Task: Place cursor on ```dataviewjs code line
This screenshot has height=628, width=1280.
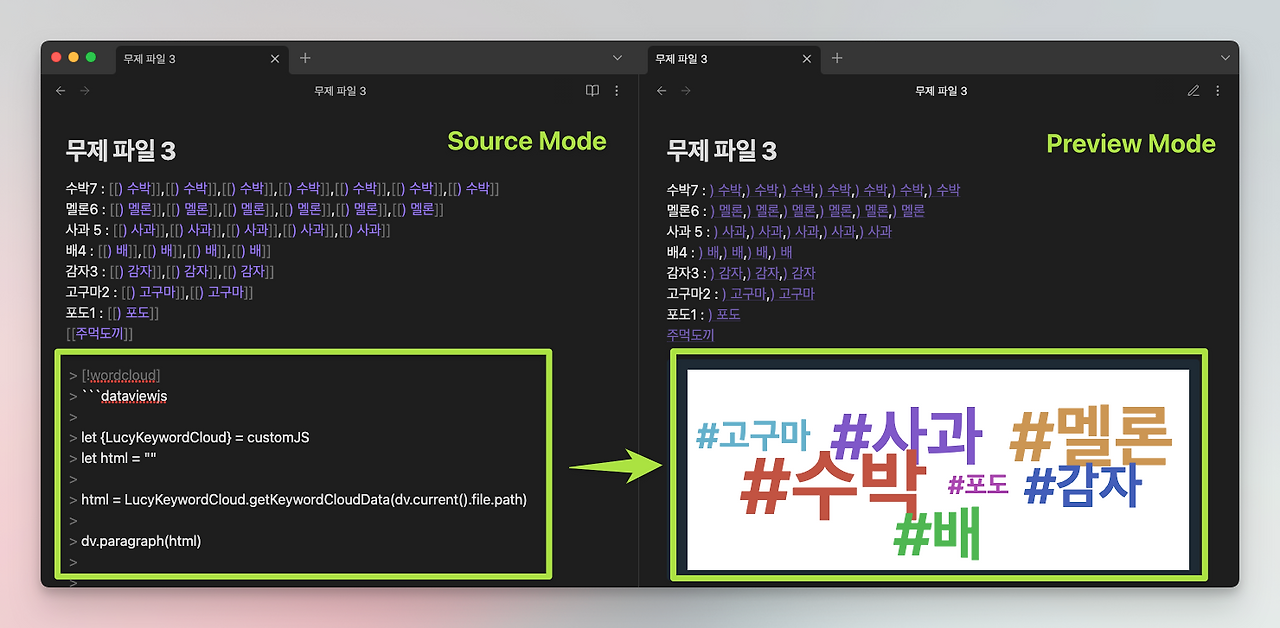Action: (x=124, y=397)
